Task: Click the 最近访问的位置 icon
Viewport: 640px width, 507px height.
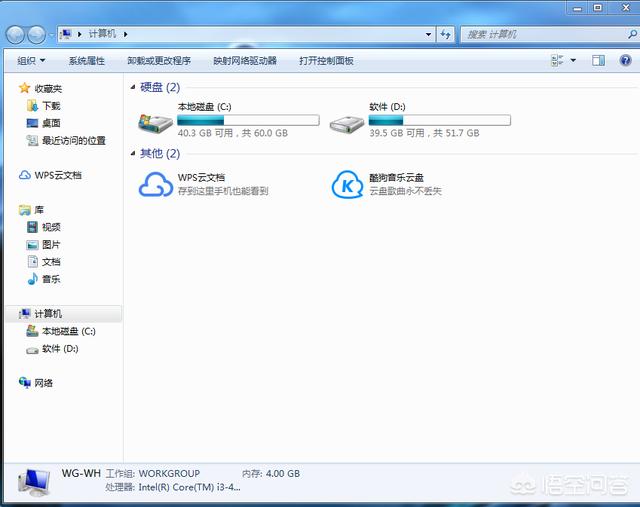Action: [32, 140]
